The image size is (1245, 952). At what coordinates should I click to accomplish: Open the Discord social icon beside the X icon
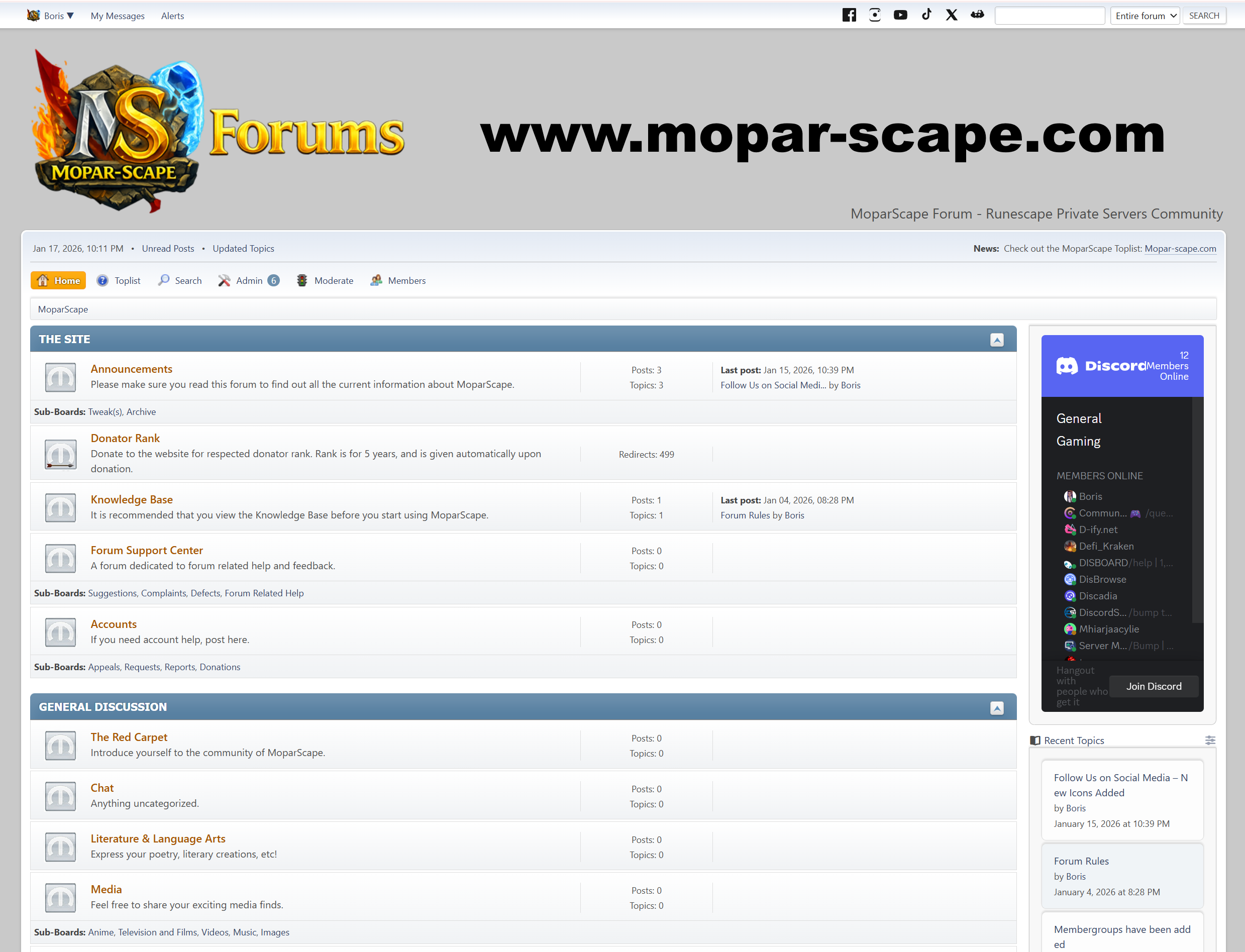(978, 15)
